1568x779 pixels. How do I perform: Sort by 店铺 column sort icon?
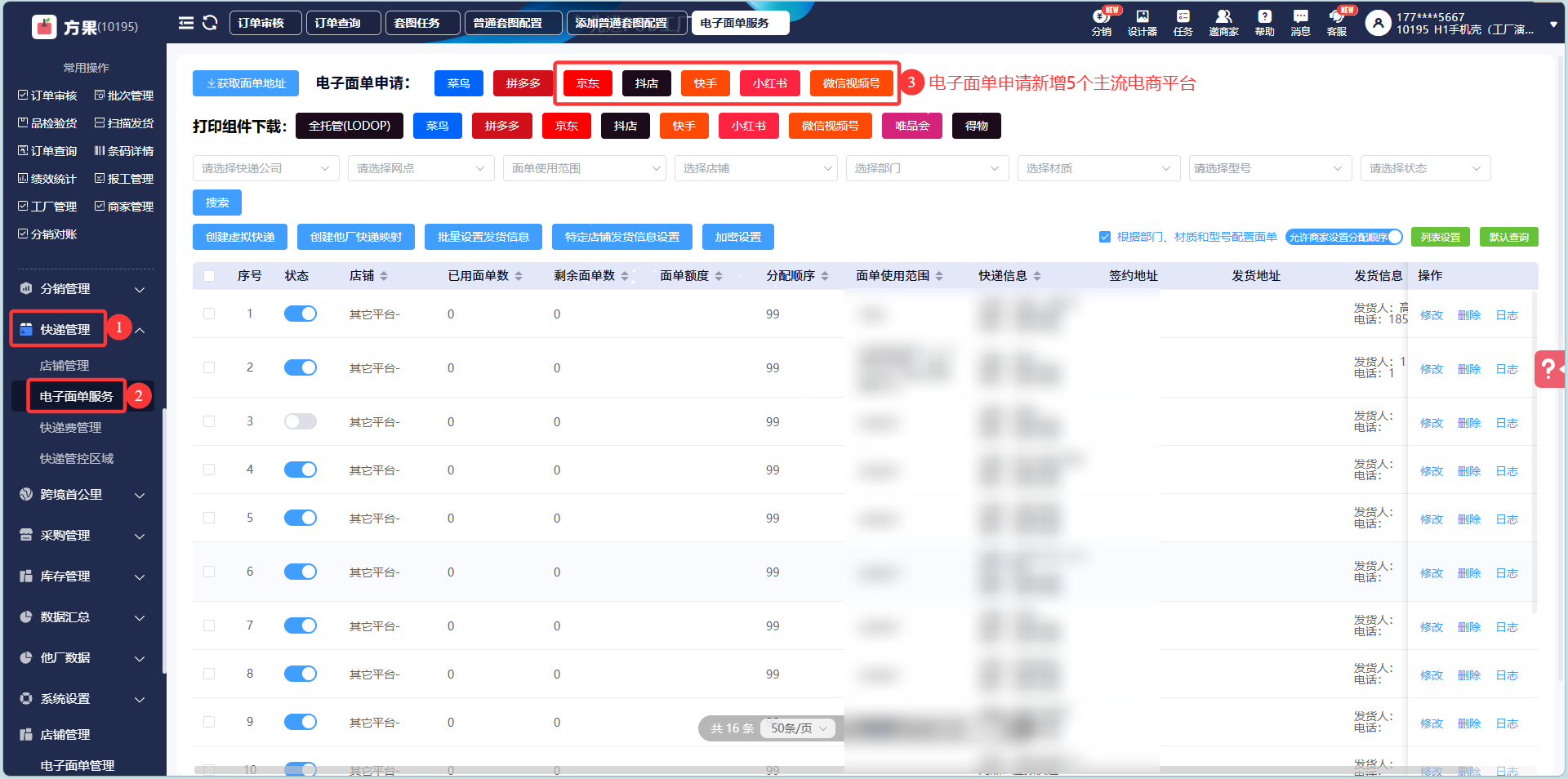[384, 276]
